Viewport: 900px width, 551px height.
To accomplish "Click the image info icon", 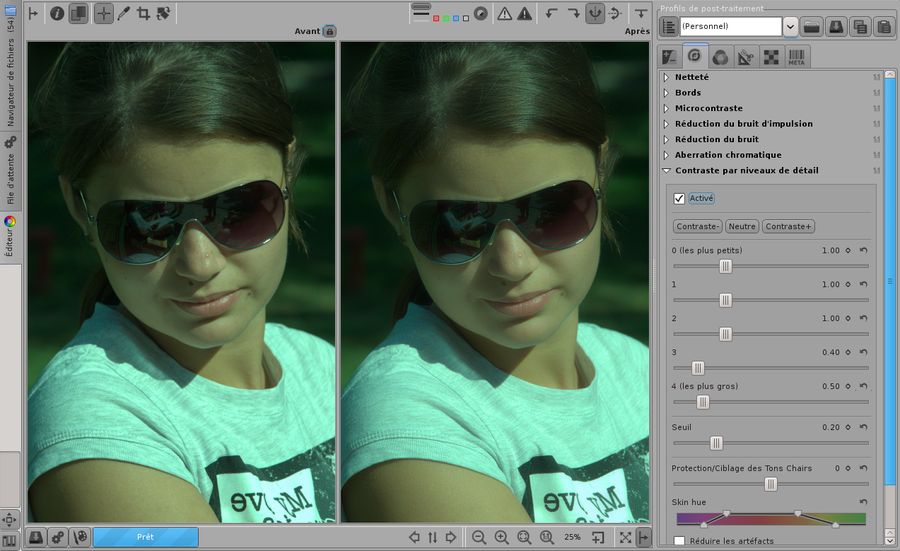I will (57, 13).
